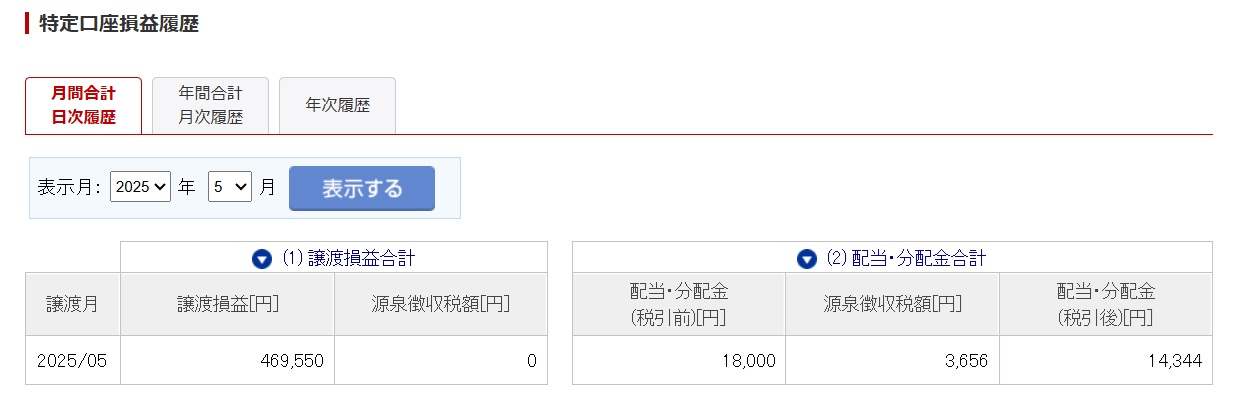Expand the (1) 譲渡損益合計 section header
Image resolution: width=1244 pixels, height=410 pixels.
tap(334, 258)
